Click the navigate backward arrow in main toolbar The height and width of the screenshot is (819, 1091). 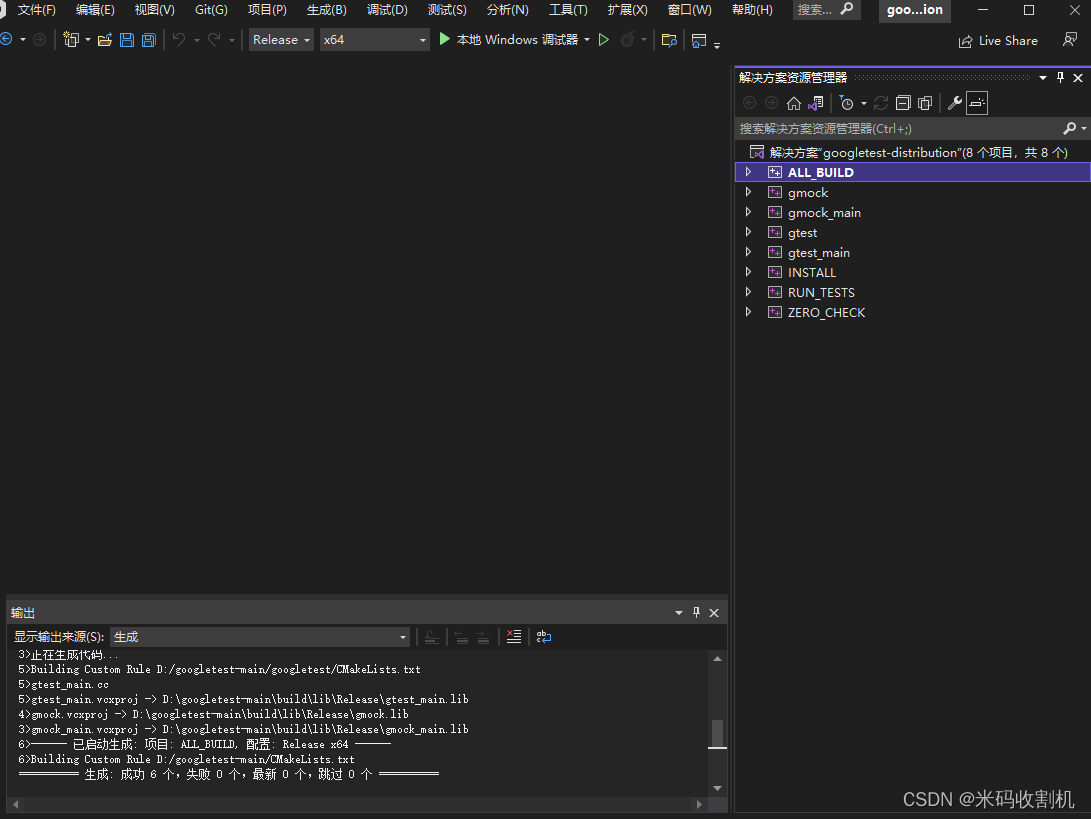click(x=6, y=40)
